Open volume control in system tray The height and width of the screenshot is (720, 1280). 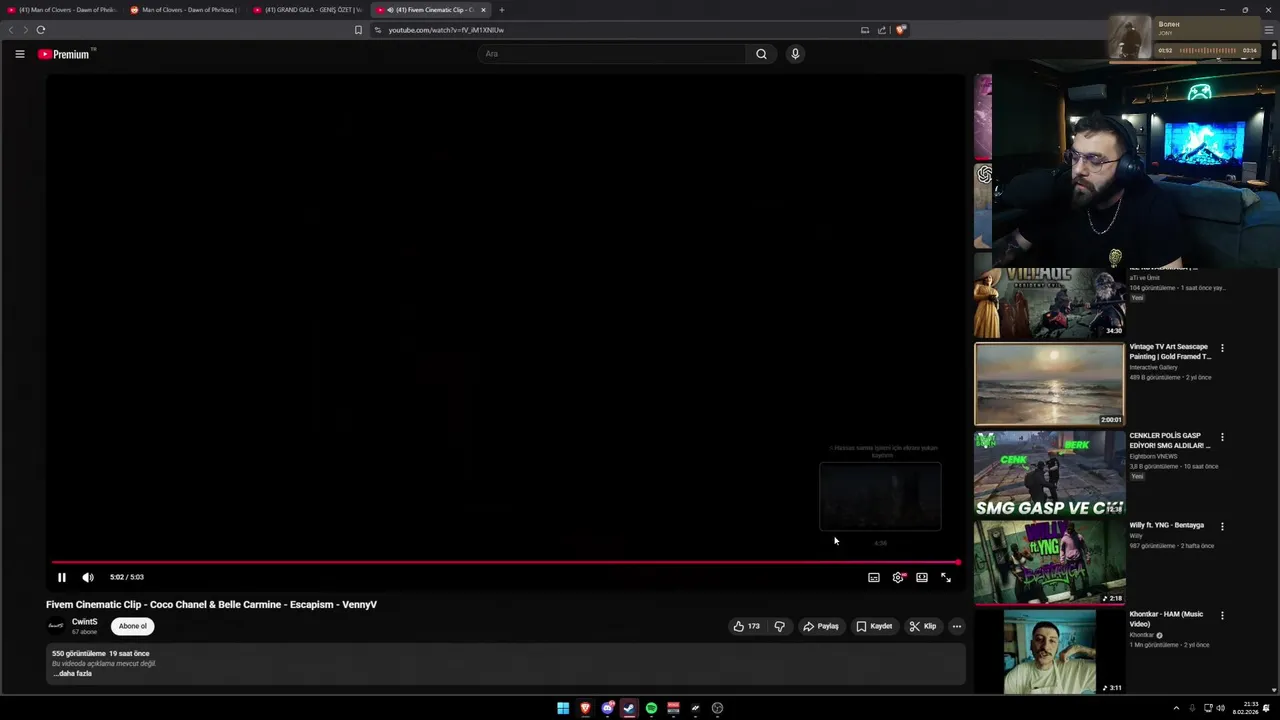pyautogui.click(x=1220, y=708)
